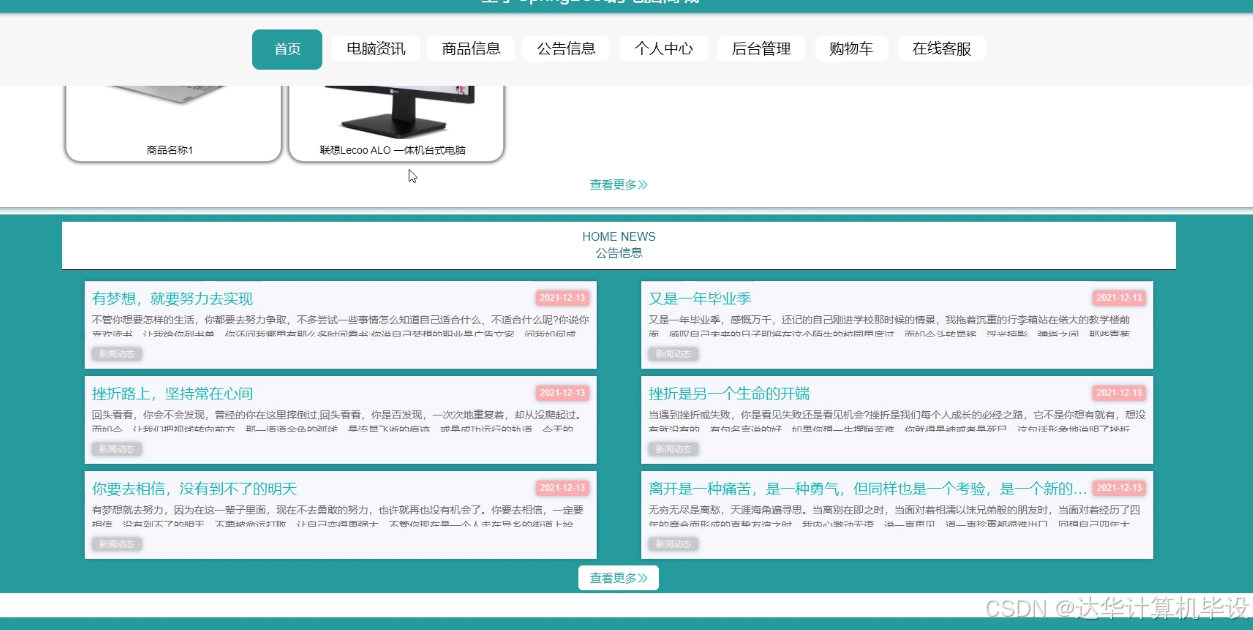Open the 公告信息 announcements tab
The width and height of the screenshot is (1253, 630).
coord(566,47)
